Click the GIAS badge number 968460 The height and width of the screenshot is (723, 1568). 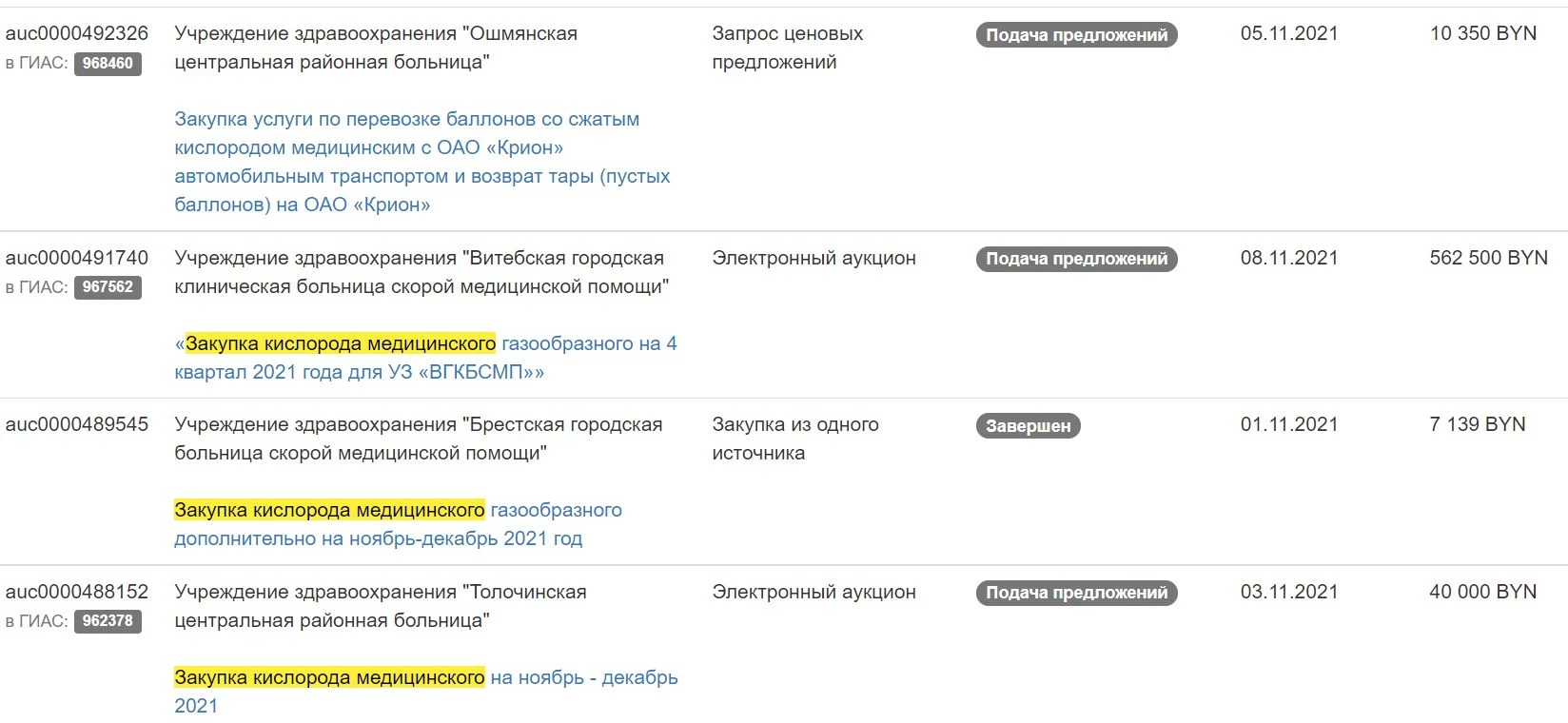[x=108, y=64]
